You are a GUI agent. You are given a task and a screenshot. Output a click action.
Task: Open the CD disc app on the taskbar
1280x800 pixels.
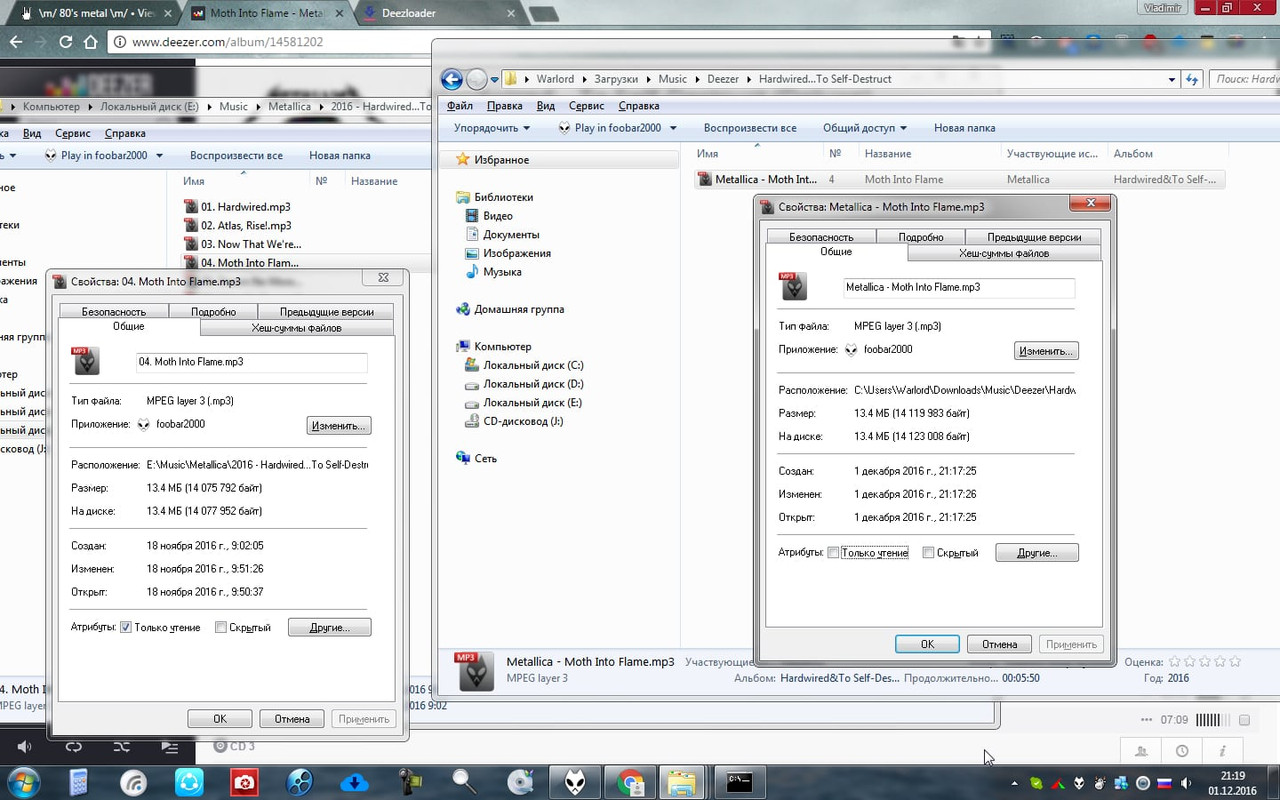520,781
